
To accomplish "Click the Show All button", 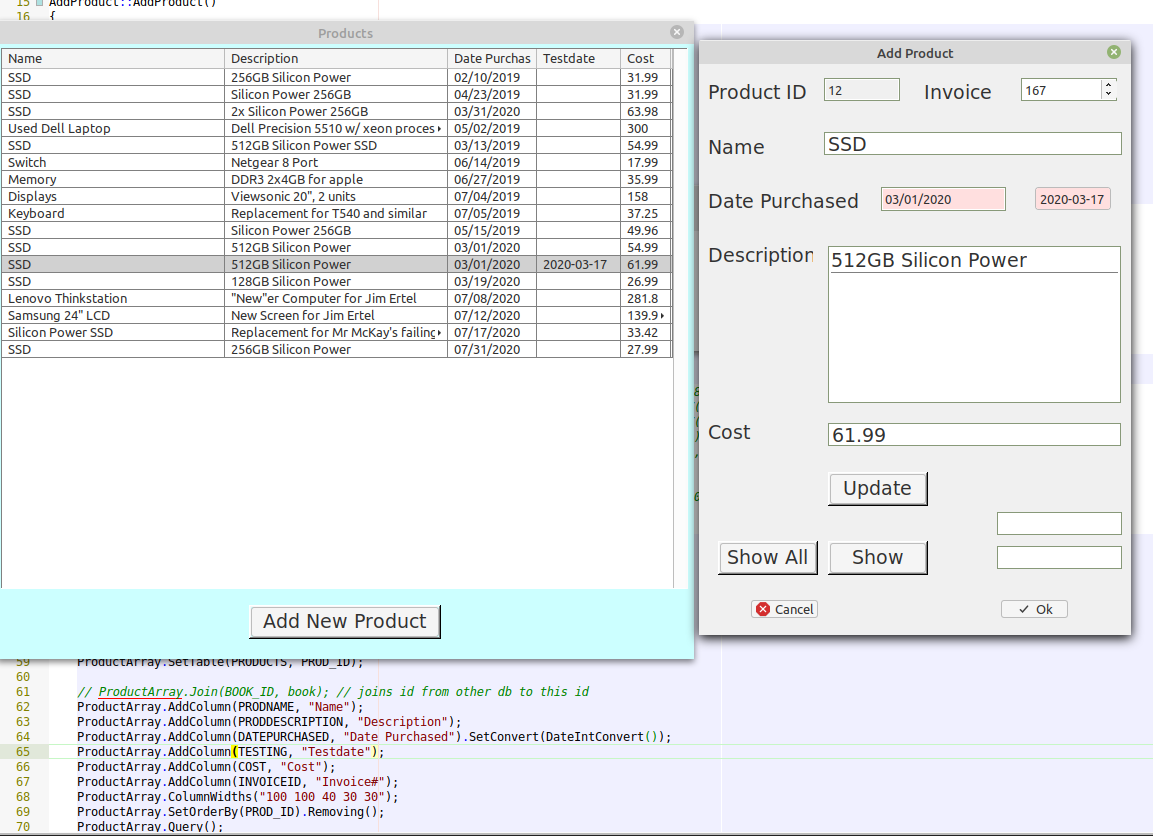I will [767, 558].
